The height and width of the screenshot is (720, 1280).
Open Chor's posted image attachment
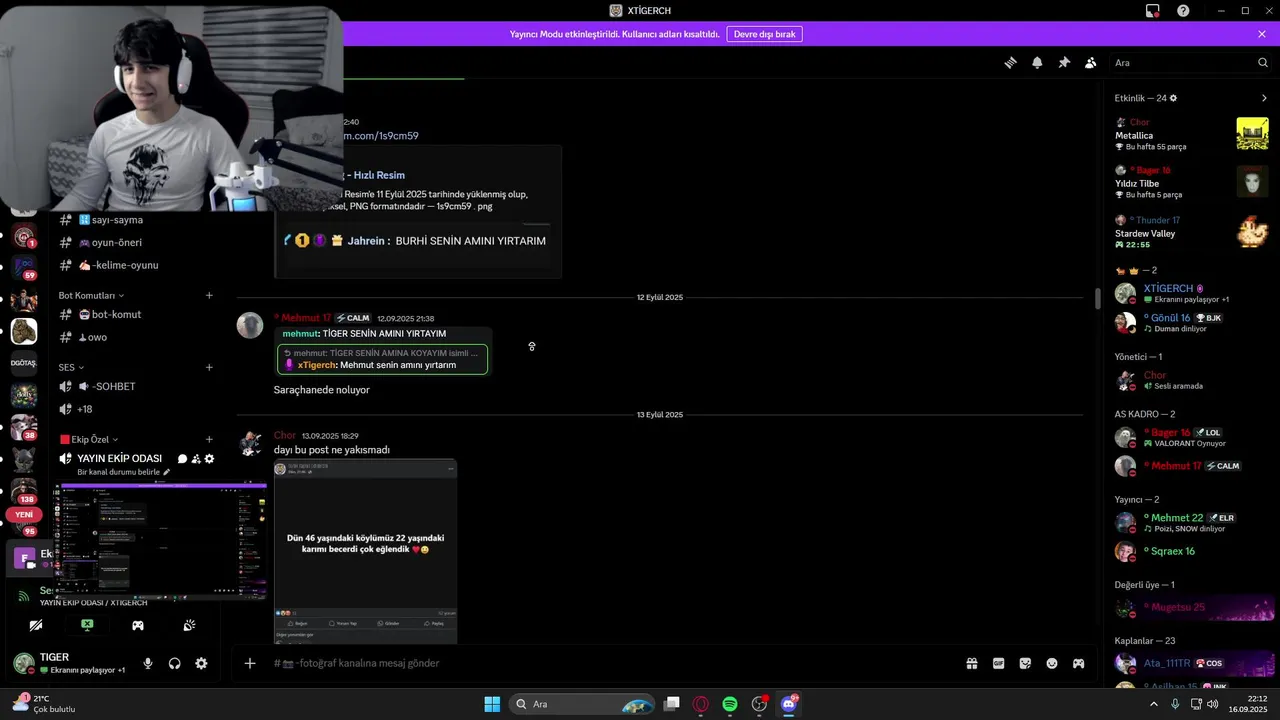pos(365,550)
